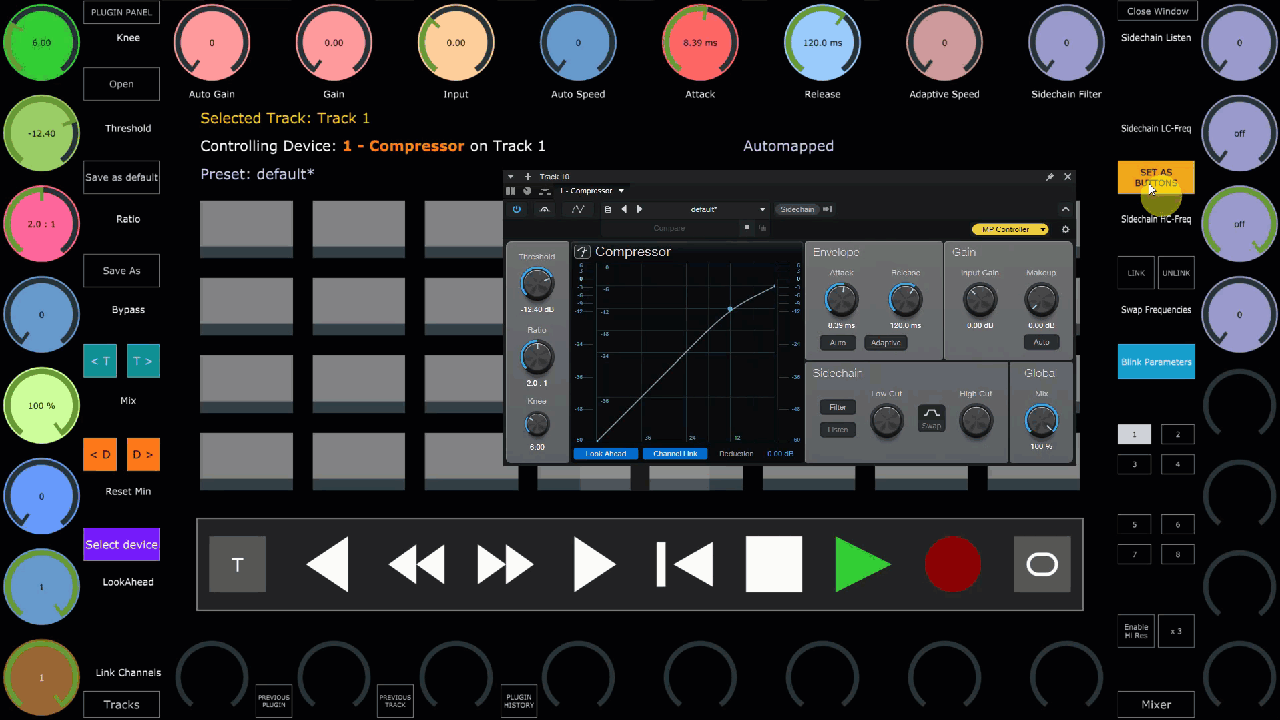1280x720 pixels.
Task: Start playback with the green play arrow
Action: point(862,565)
